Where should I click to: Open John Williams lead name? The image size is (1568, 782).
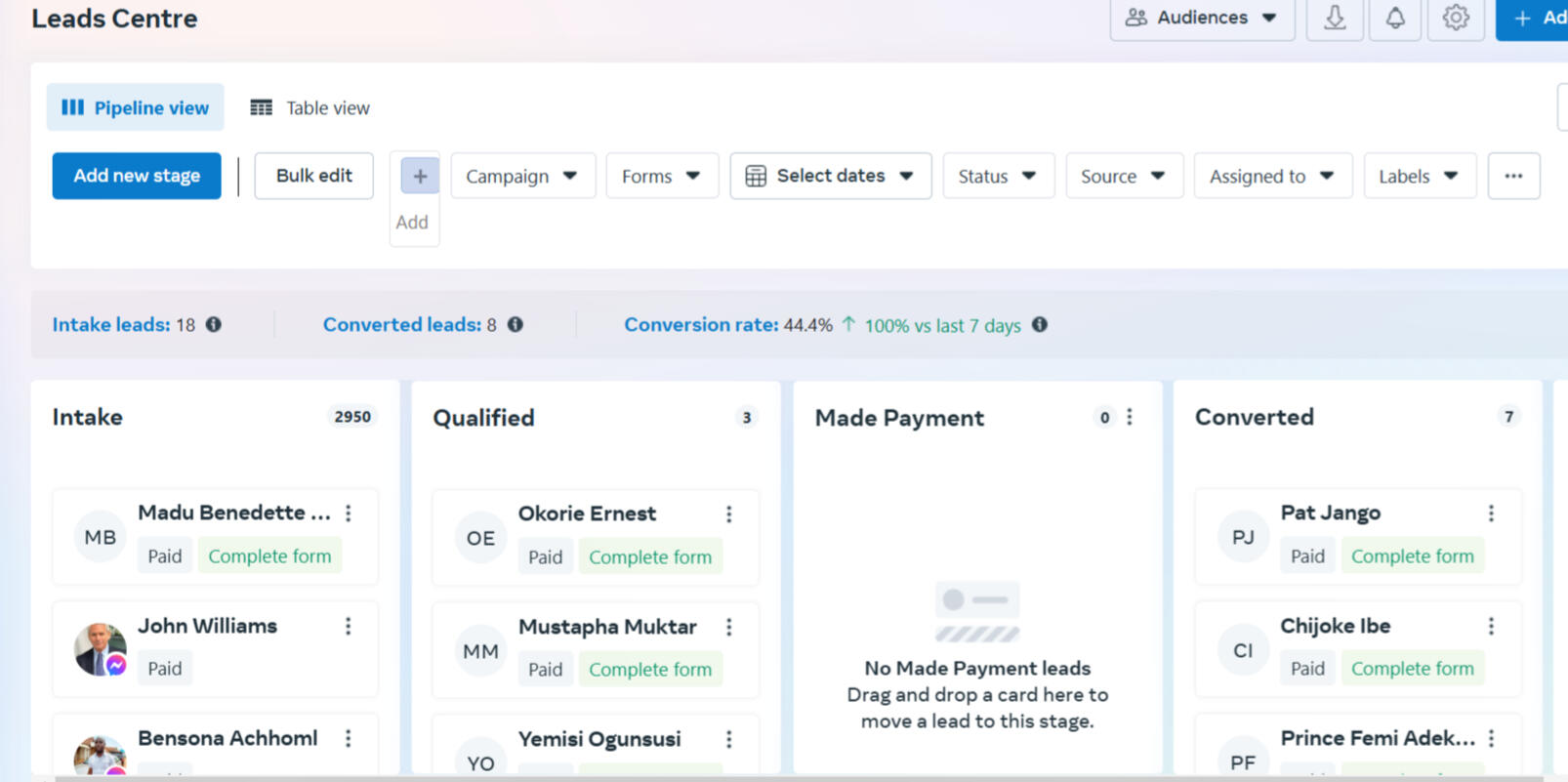(207, 626)
